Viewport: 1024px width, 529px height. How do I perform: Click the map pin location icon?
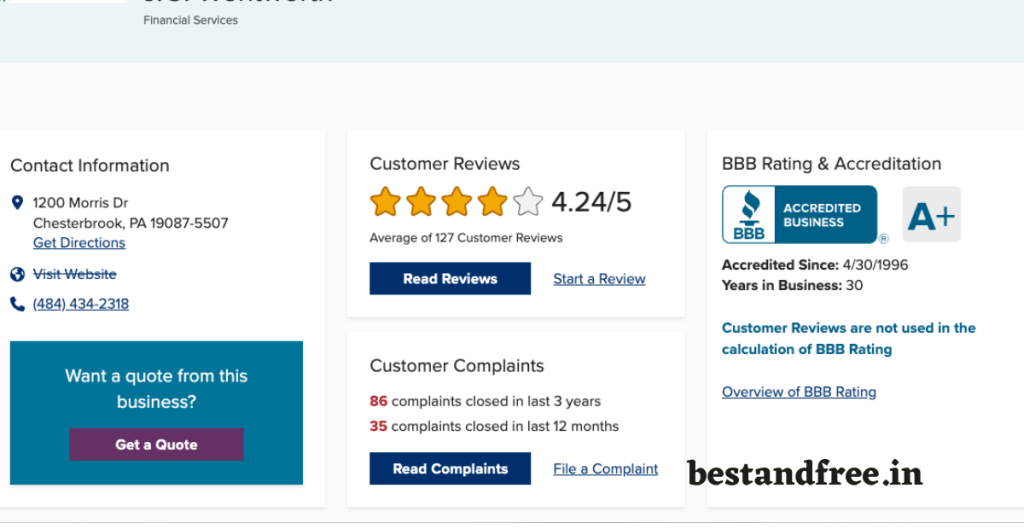[x=18, y=202]
